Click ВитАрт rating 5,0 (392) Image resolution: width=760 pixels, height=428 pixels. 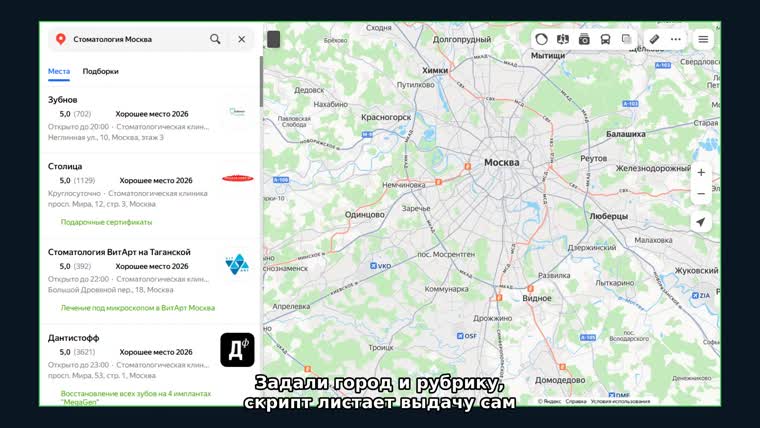(x=75, y=266)
